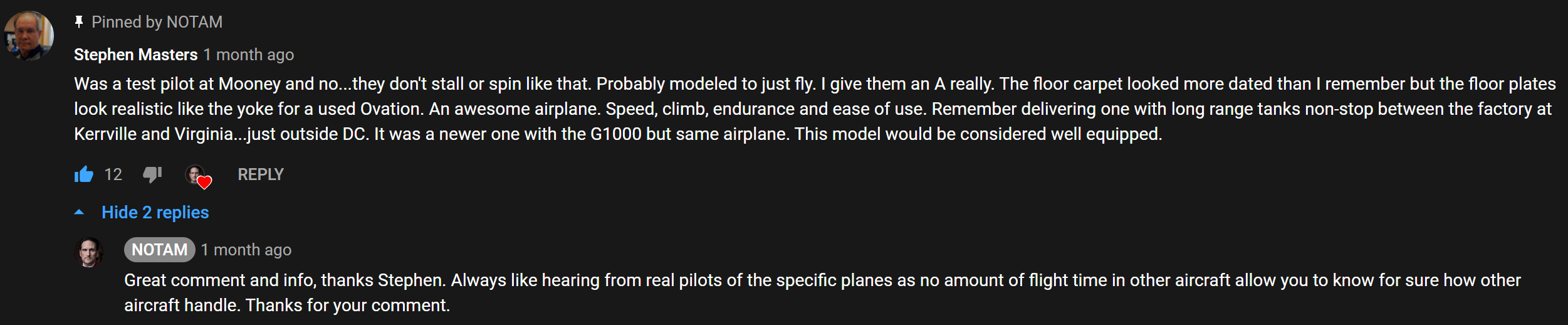Reply to Stephen Masters' comment
Screen dimensions: 1568x325
click(x=260, y=174)
